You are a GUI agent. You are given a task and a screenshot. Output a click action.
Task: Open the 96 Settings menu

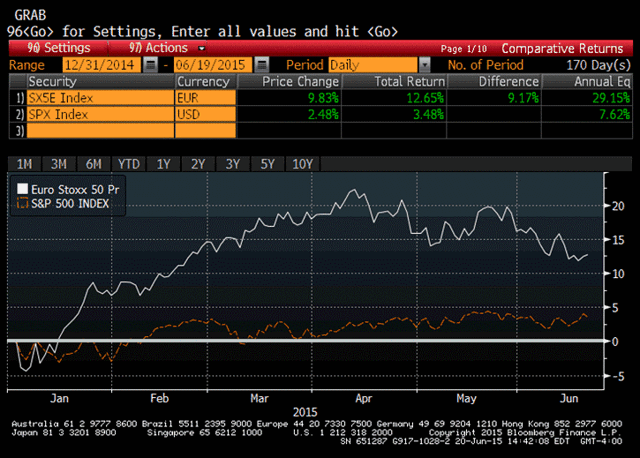point(59,48)
